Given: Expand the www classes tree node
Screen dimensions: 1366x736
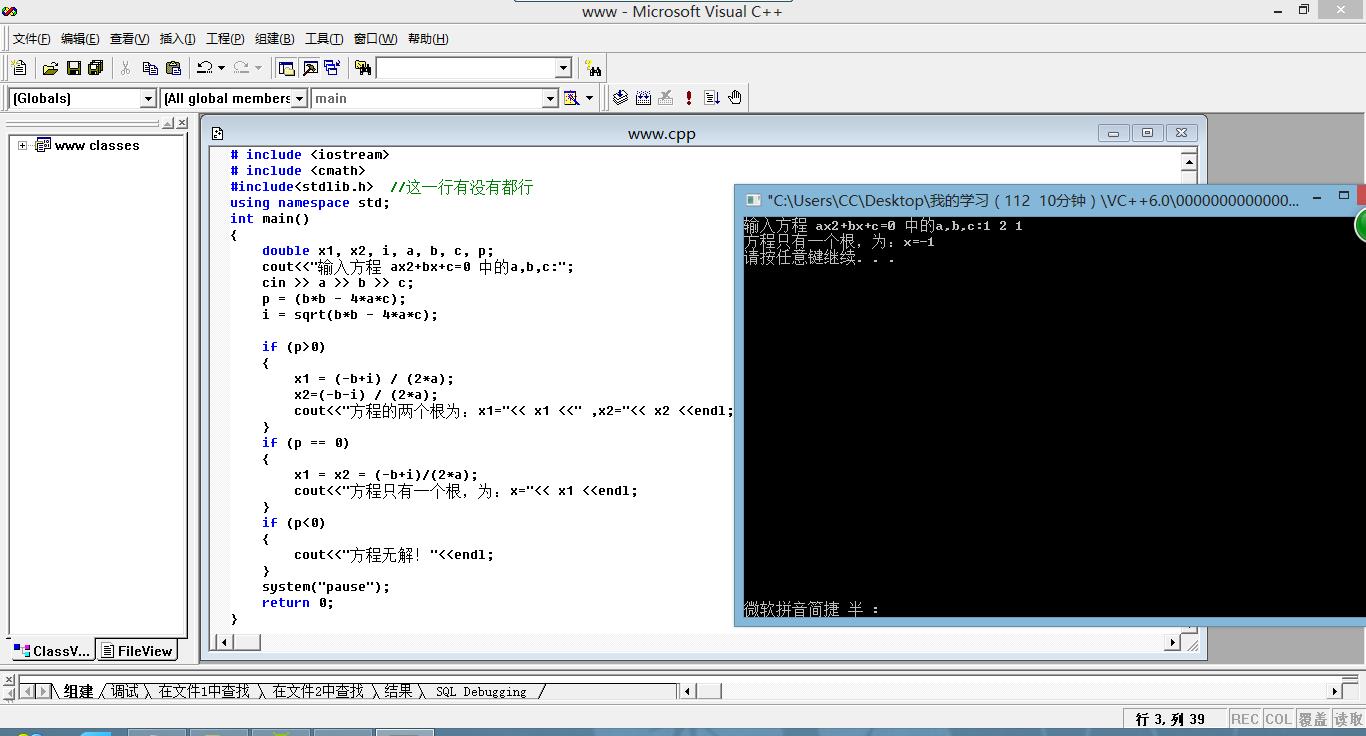Looking at the screenshot, I should pyautogui.click(x=22, y=145).
